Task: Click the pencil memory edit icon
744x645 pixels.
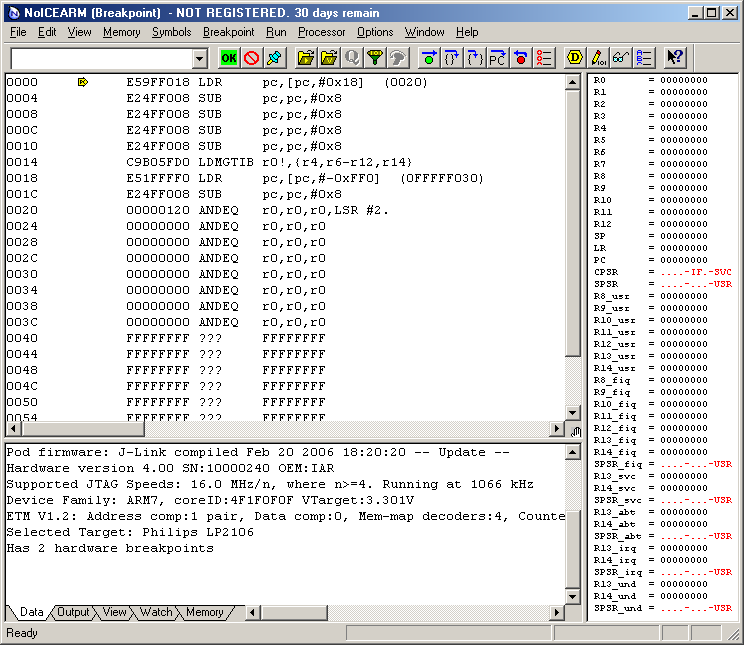Action: pos(598,58)
